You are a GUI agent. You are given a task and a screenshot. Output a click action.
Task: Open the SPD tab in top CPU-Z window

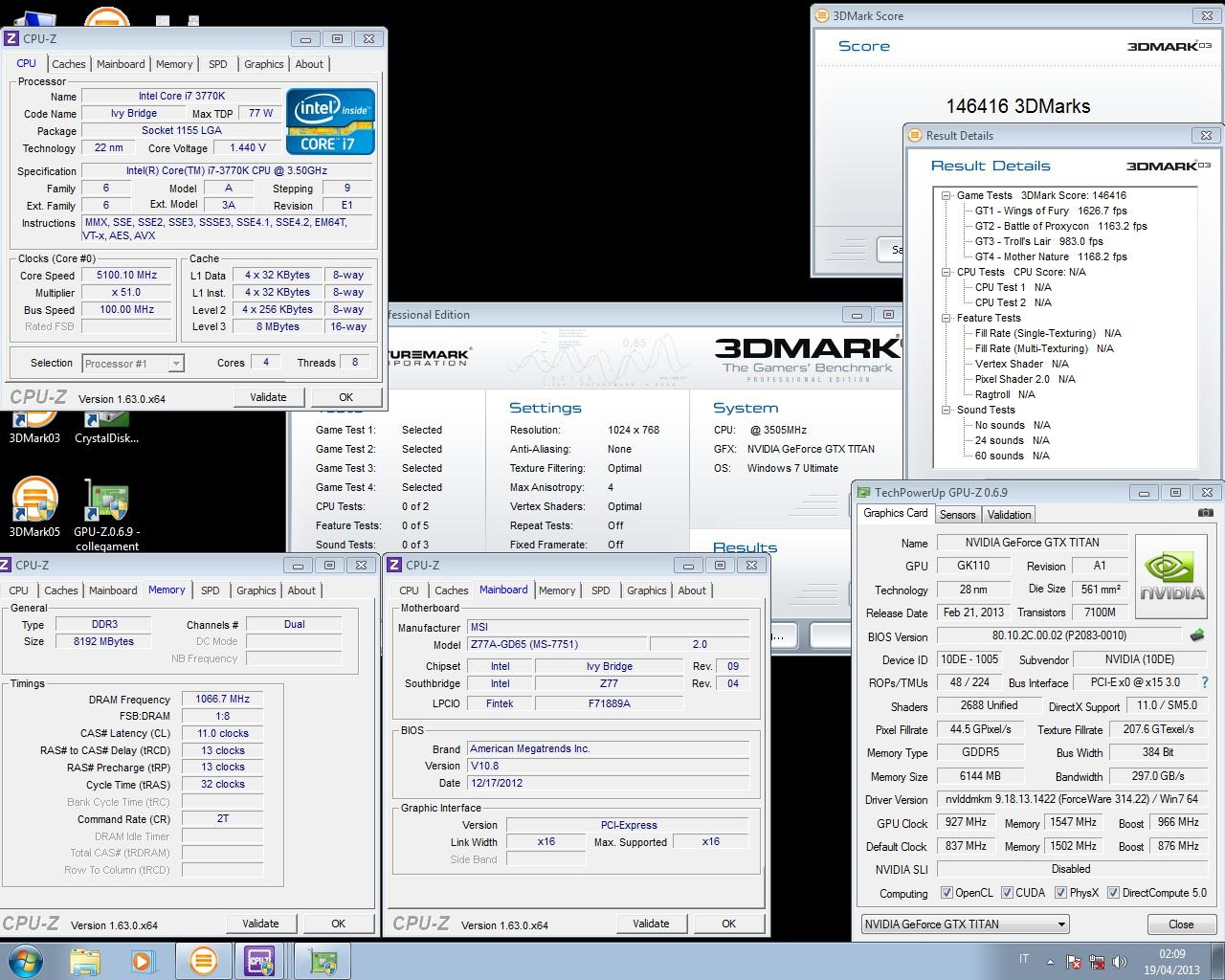pyautogui.click(x=218, y=64)
